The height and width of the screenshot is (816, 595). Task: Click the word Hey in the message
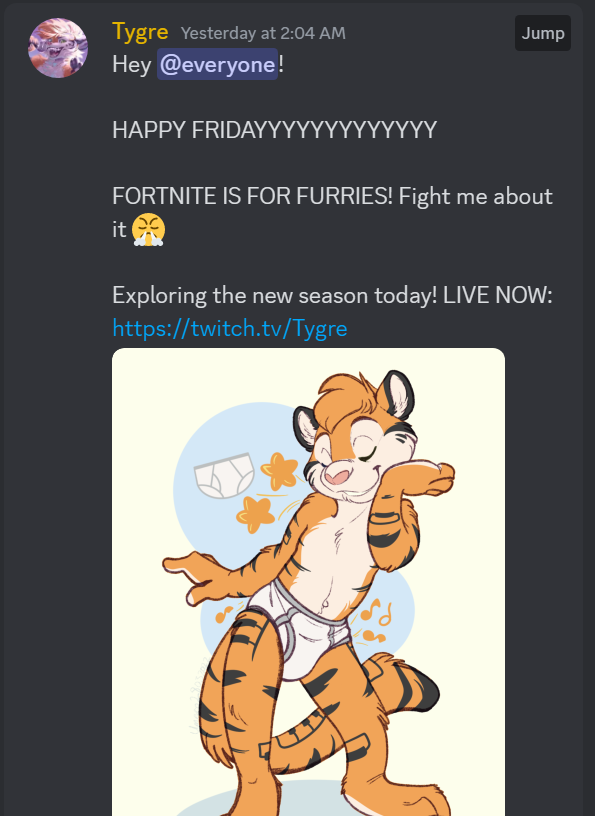[x=132, y=65]
